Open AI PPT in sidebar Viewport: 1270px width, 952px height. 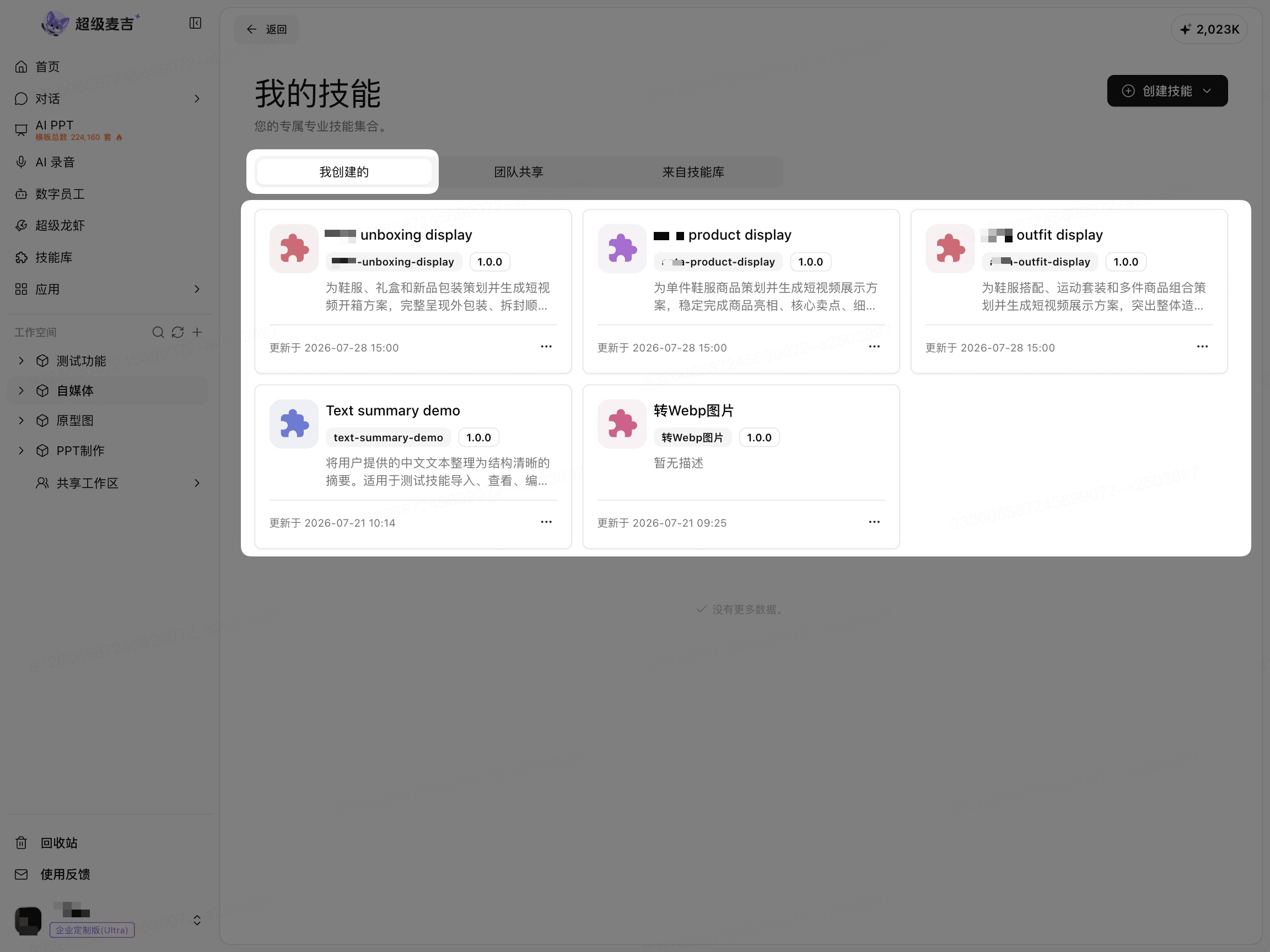point(109,129)
